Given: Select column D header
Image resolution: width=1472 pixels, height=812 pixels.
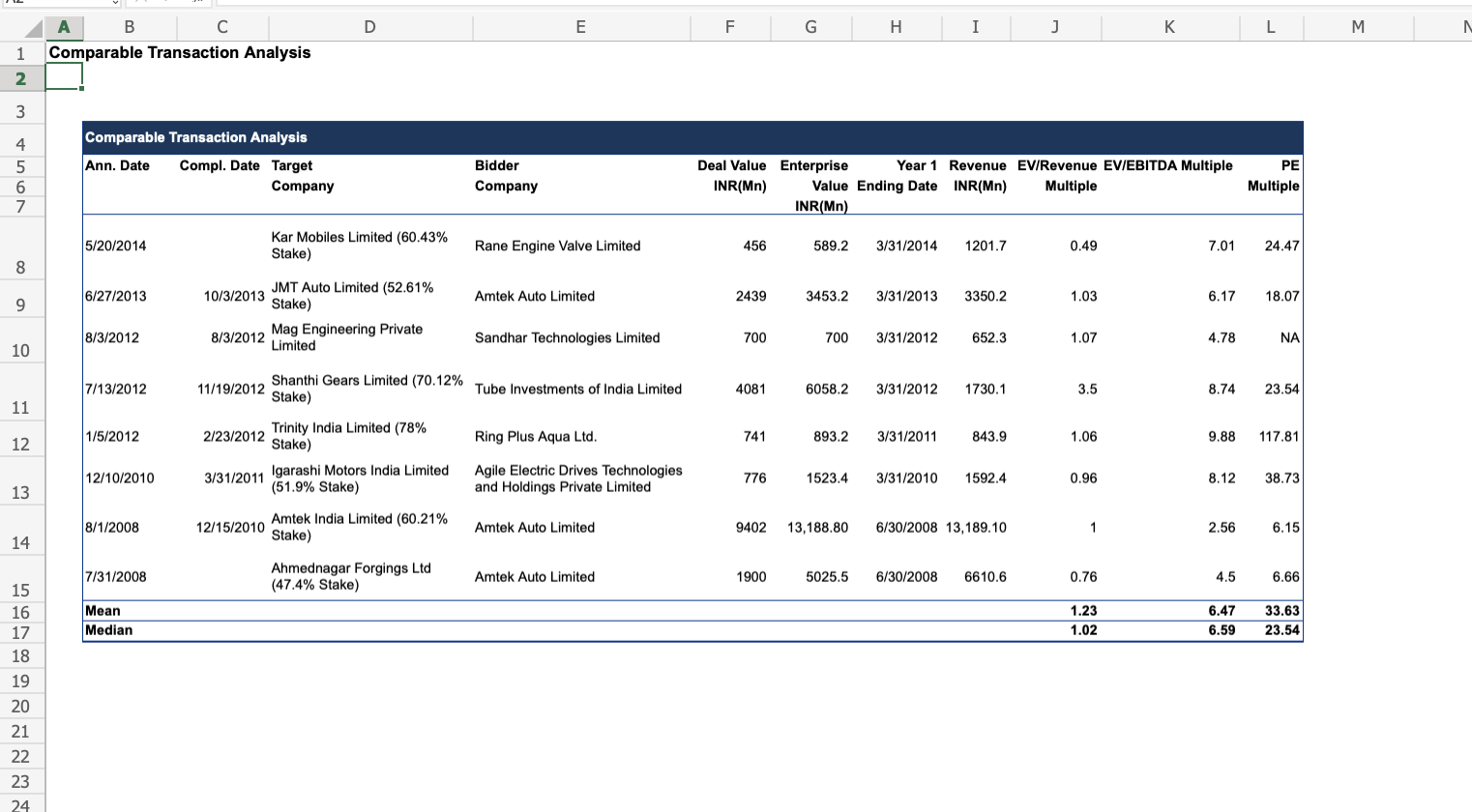Looking at the screenshot, I should 369,27.
